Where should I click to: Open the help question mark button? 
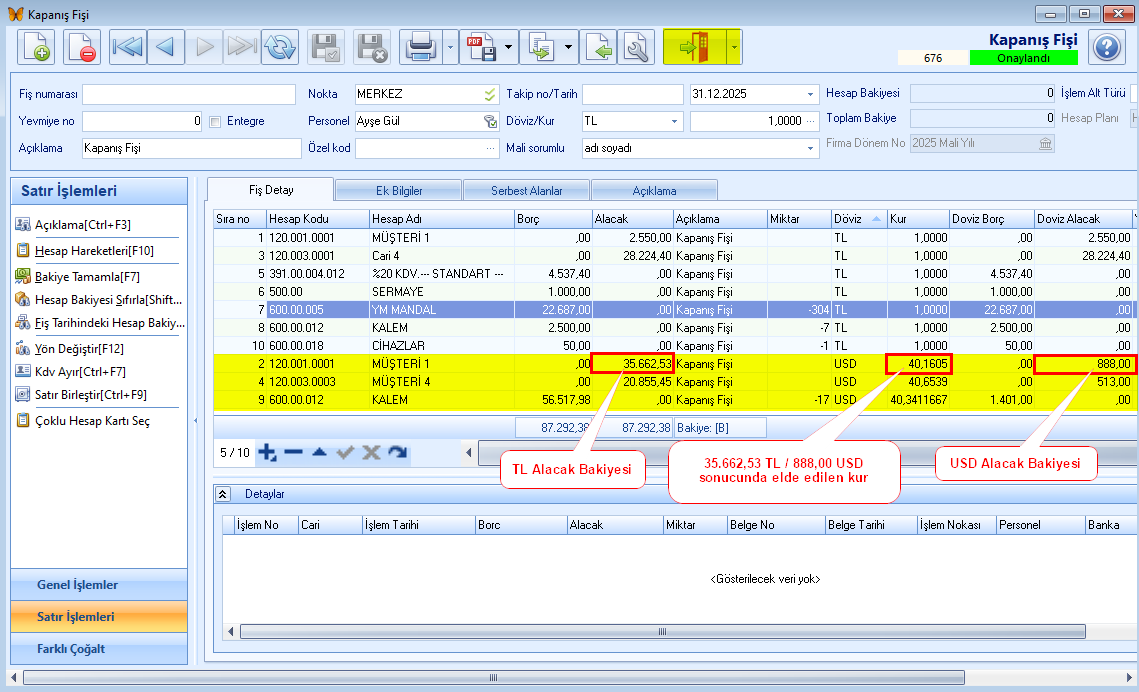(1106, 47)
